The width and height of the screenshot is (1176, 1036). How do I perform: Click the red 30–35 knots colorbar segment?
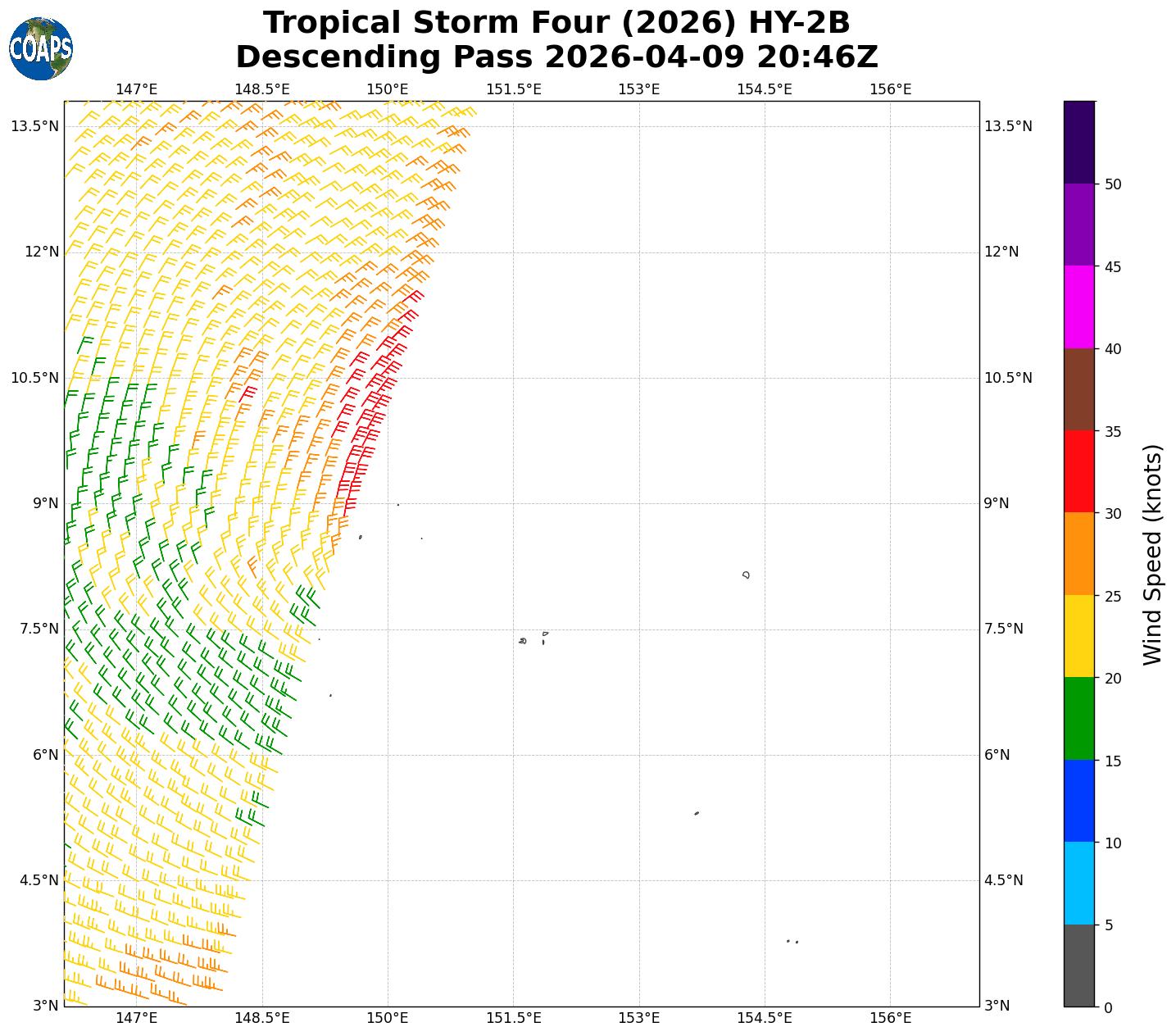1078,471
